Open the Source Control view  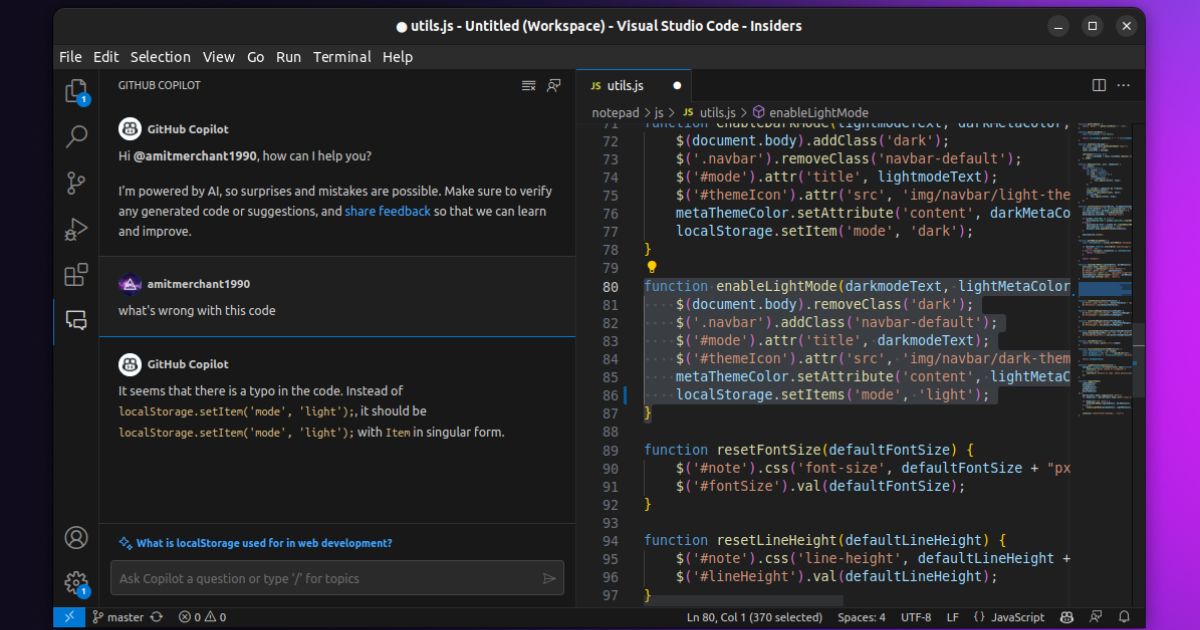76,183
